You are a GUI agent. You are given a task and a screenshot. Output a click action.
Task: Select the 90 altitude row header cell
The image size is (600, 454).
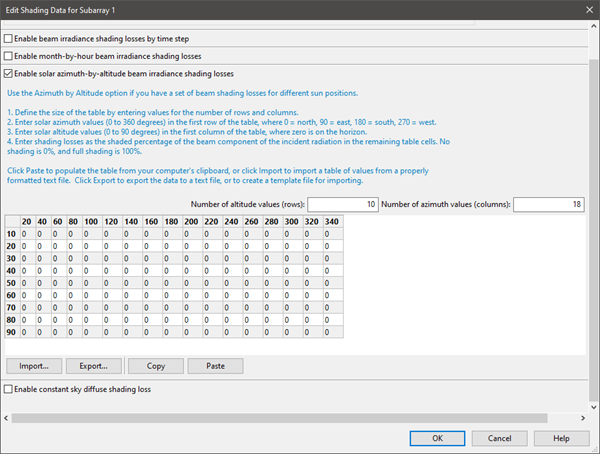pos(12,335)
